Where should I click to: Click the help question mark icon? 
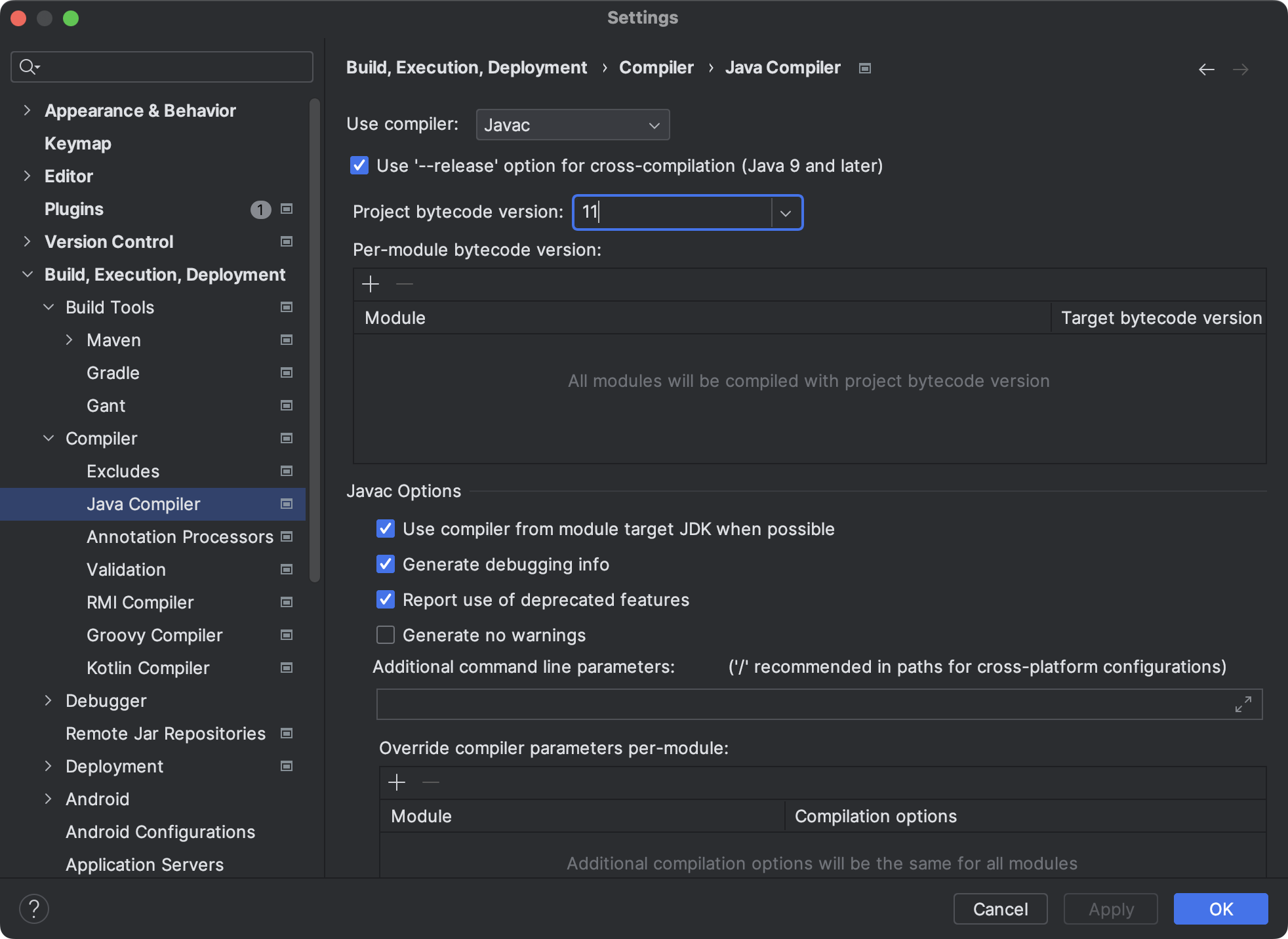(x=34, y=909)
